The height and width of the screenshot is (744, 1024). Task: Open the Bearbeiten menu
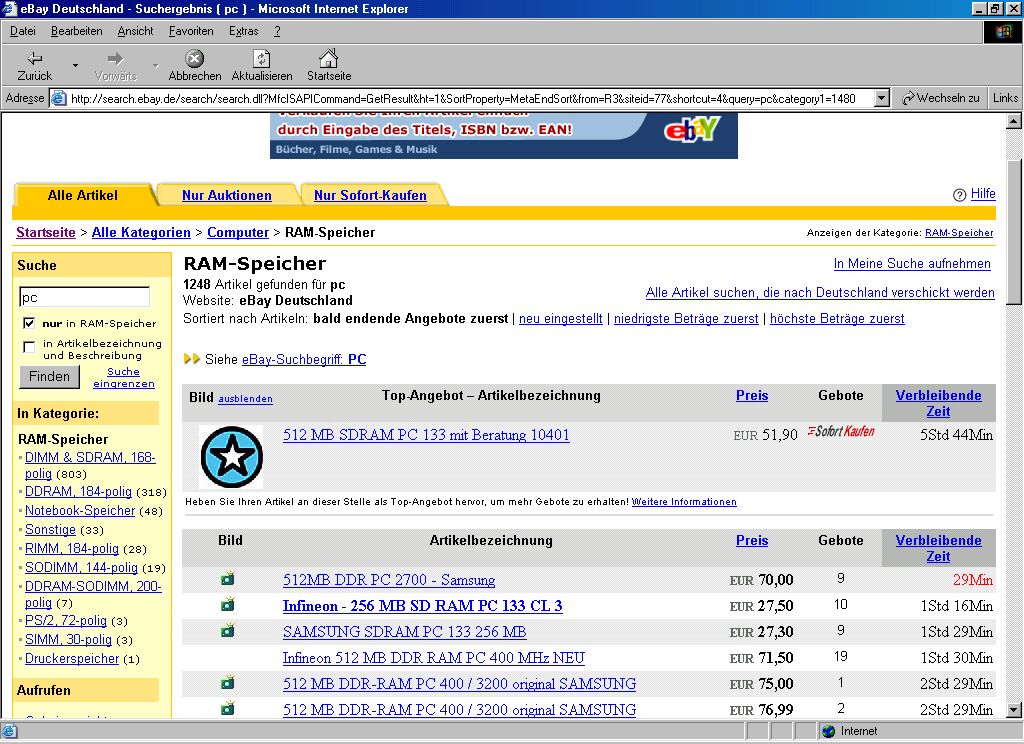tap(76, 31)
